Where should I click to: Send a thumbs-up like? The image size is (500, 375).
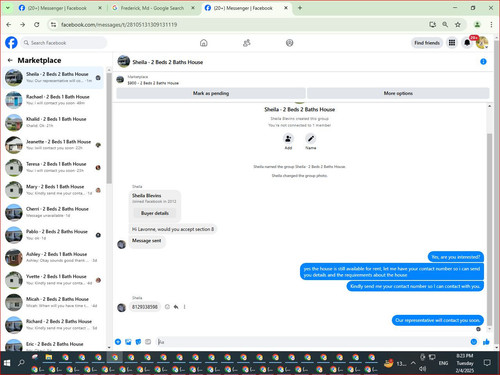tap(486, 342)
